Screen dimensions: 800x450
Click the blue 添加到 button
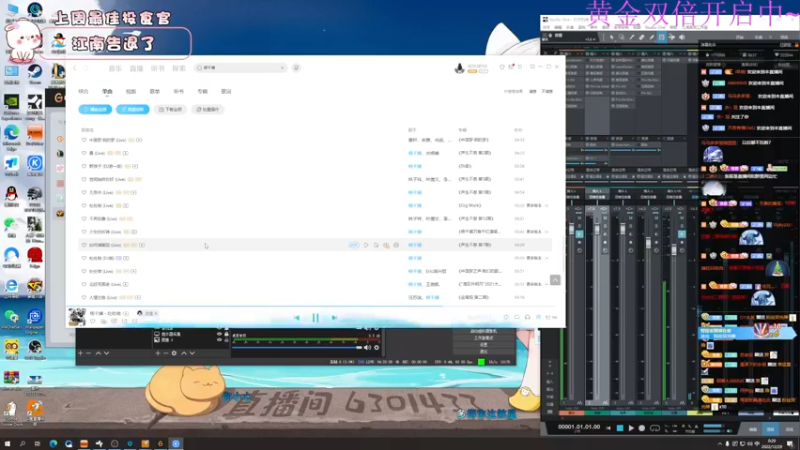click(x=133, y=110)
